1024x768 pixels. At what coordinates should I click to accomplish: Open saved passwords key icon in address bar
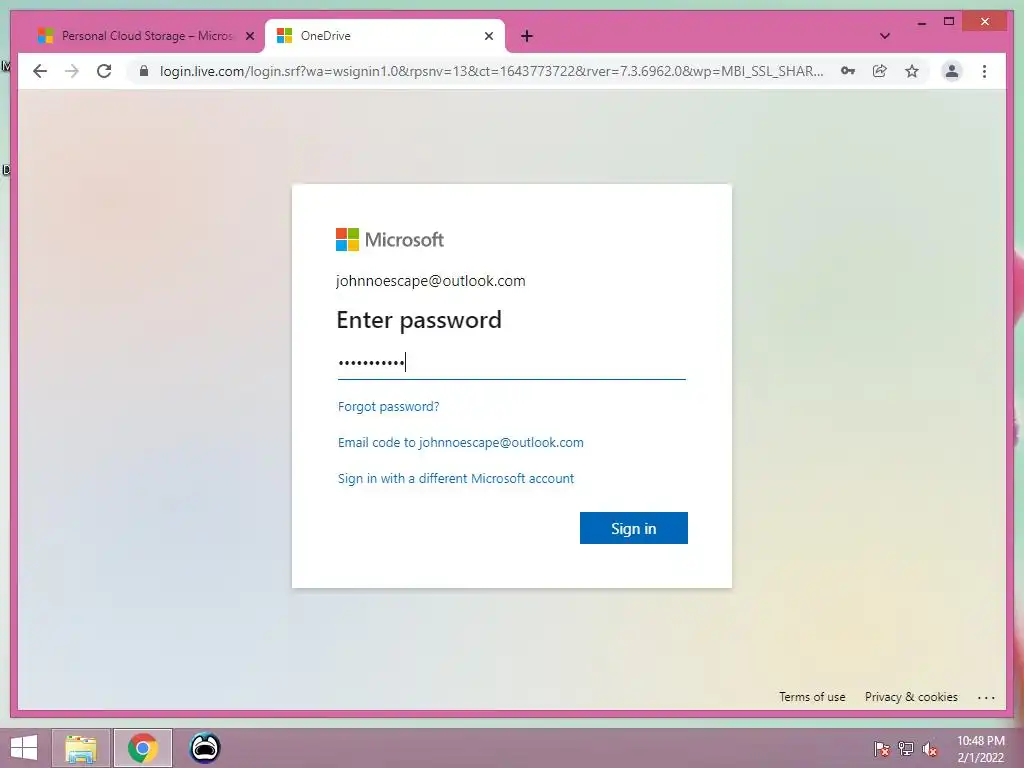(x=848, y=71)
